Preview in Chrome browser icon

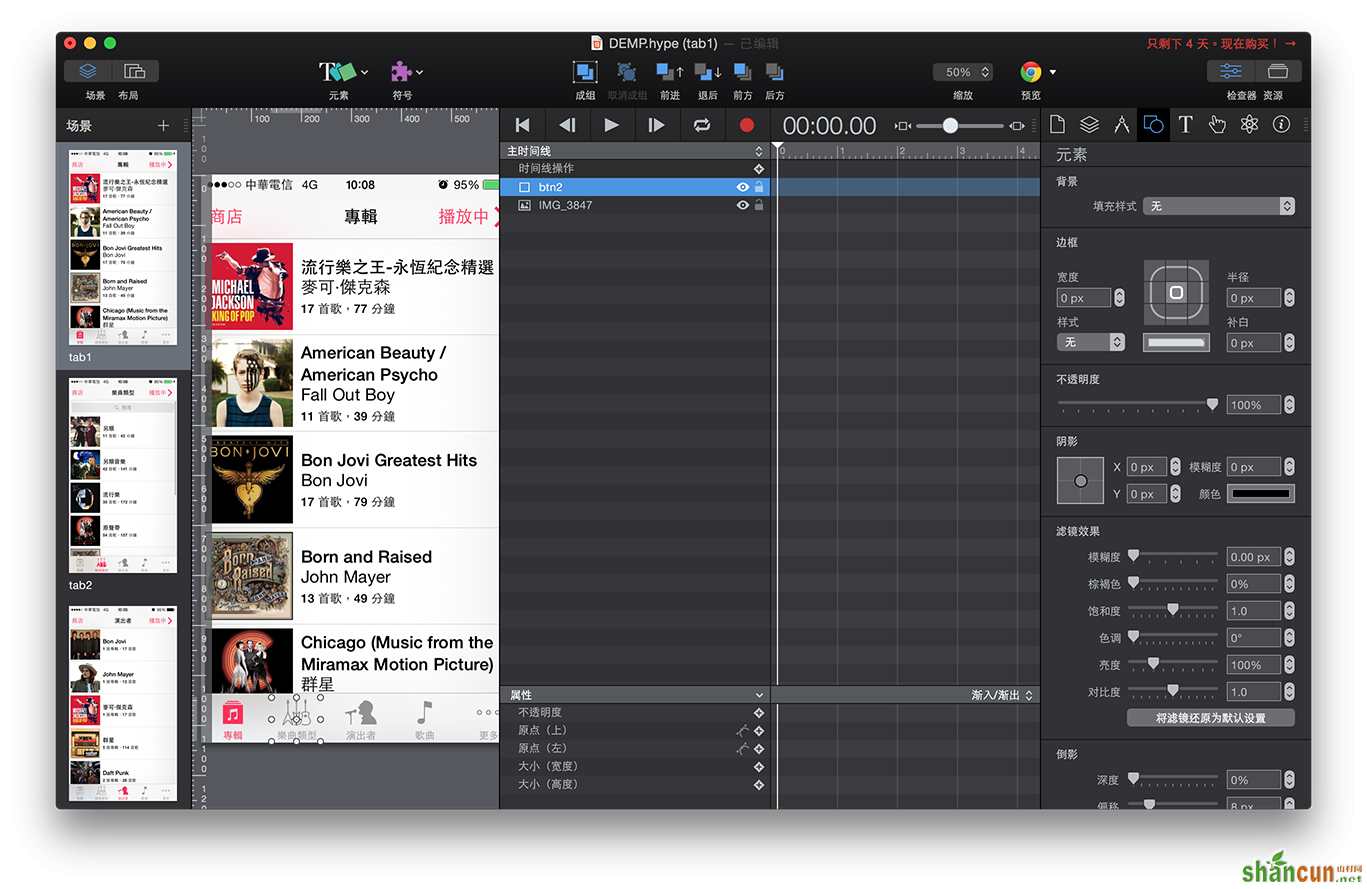[1031, 72]
